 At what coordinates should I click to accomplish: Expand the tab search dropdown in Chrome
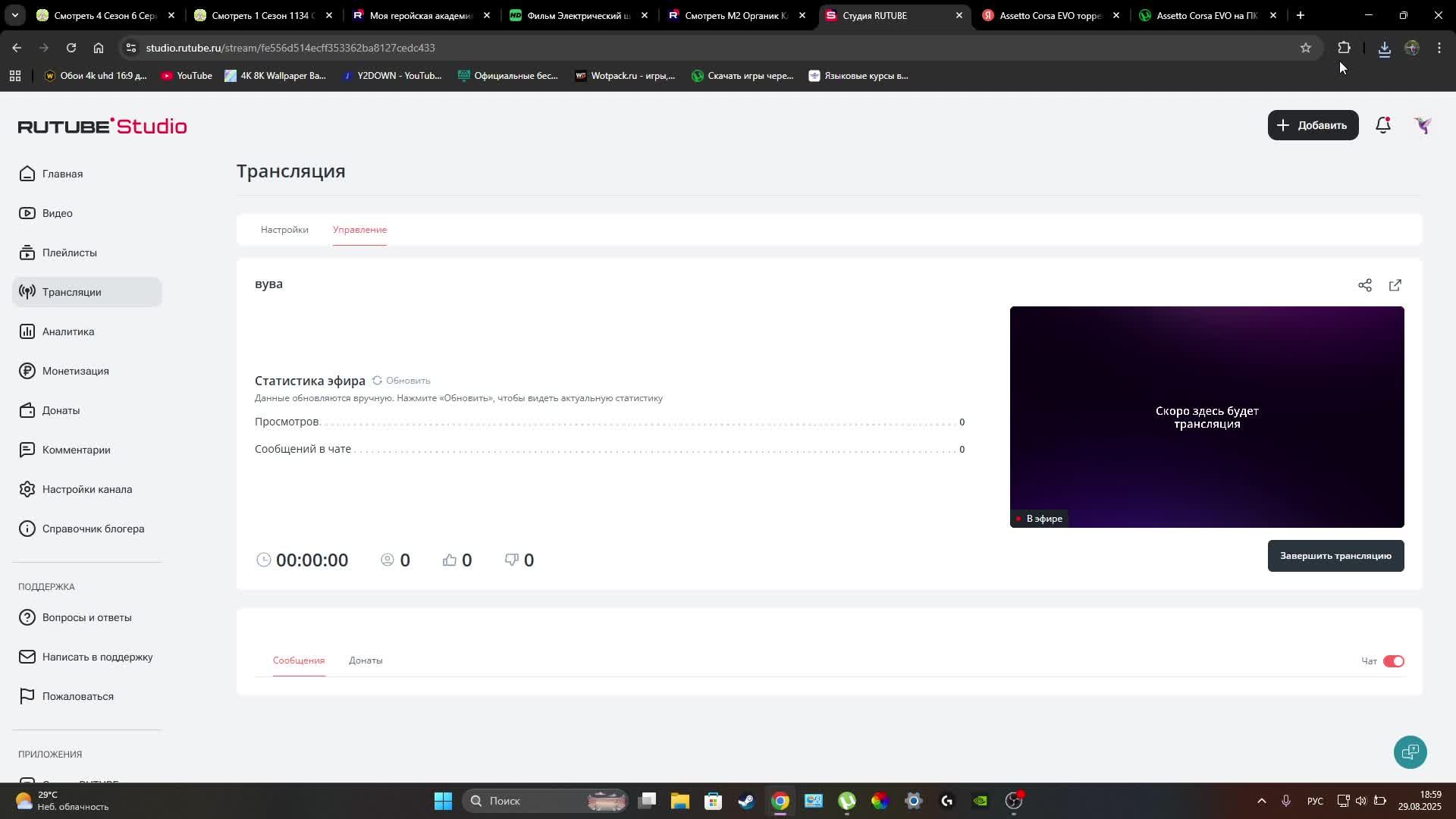coord(15,15)
